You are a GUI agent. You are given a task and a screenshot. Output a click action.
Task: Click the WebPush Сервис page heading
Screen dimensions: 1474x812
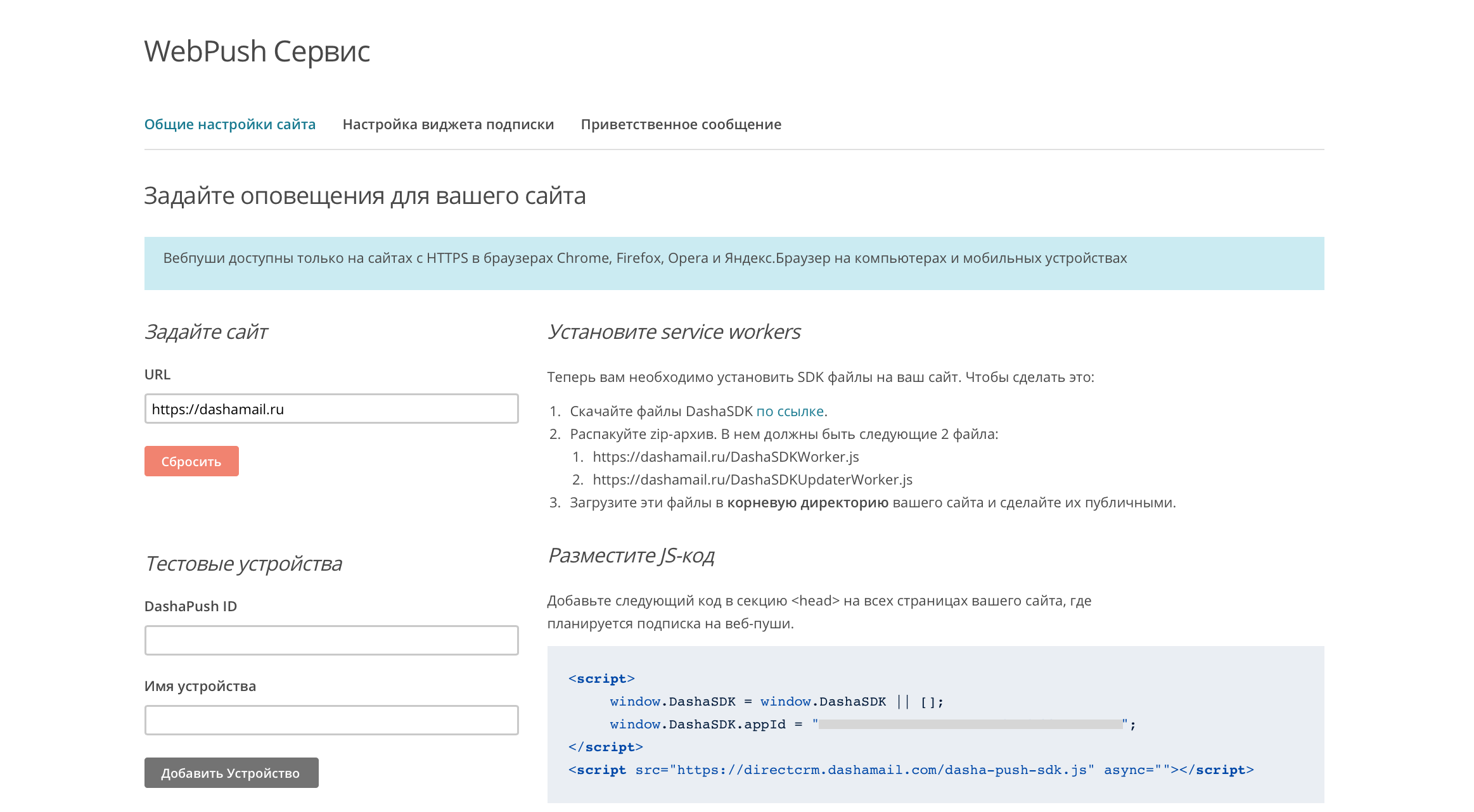coord(257,51)
